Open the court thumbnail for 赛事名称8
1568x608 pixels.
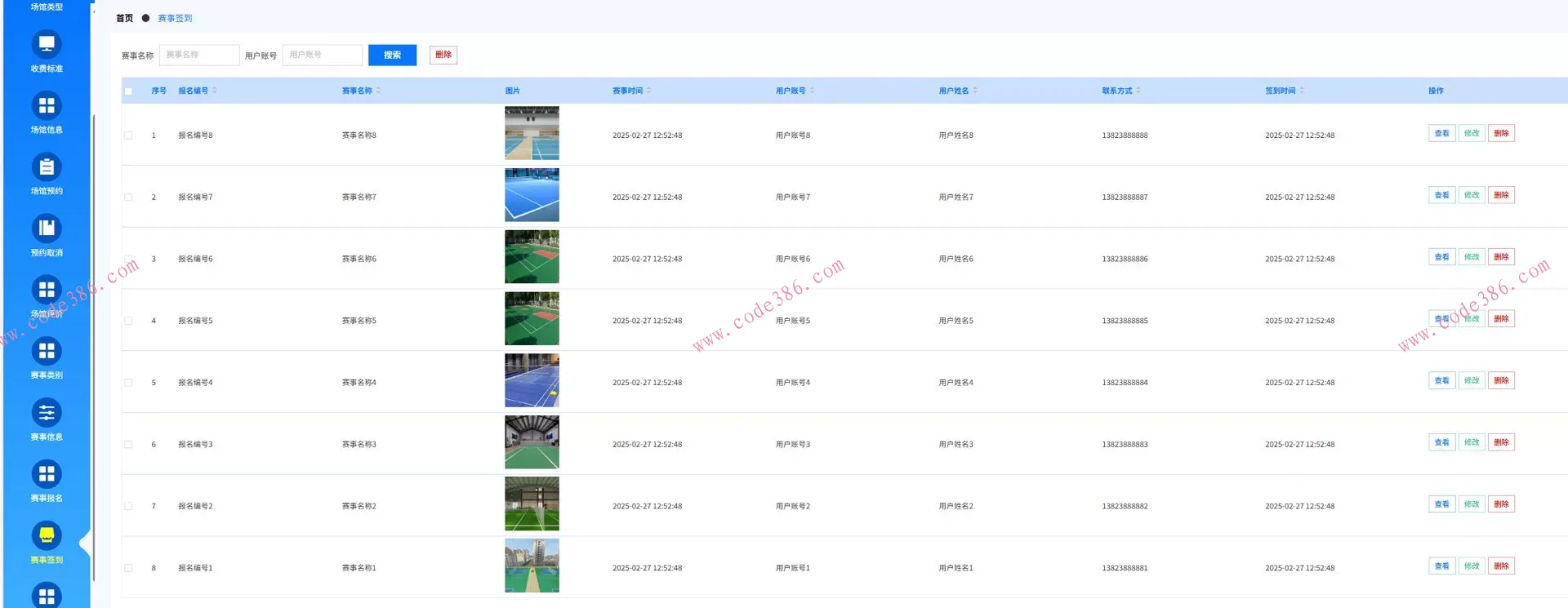point(532,133)
